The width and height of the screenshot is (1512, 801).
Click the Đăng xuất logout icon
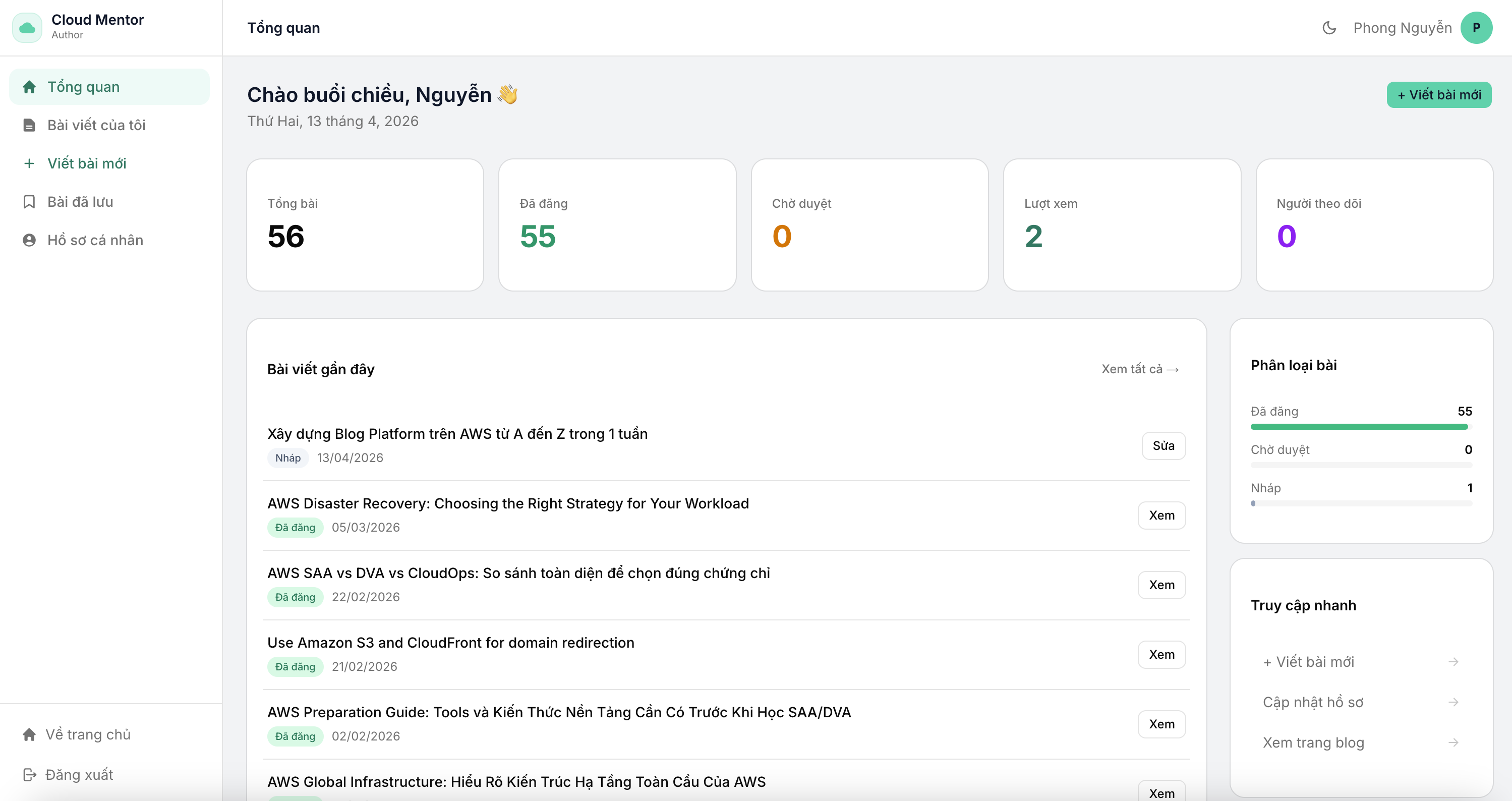tap(29, 775)
